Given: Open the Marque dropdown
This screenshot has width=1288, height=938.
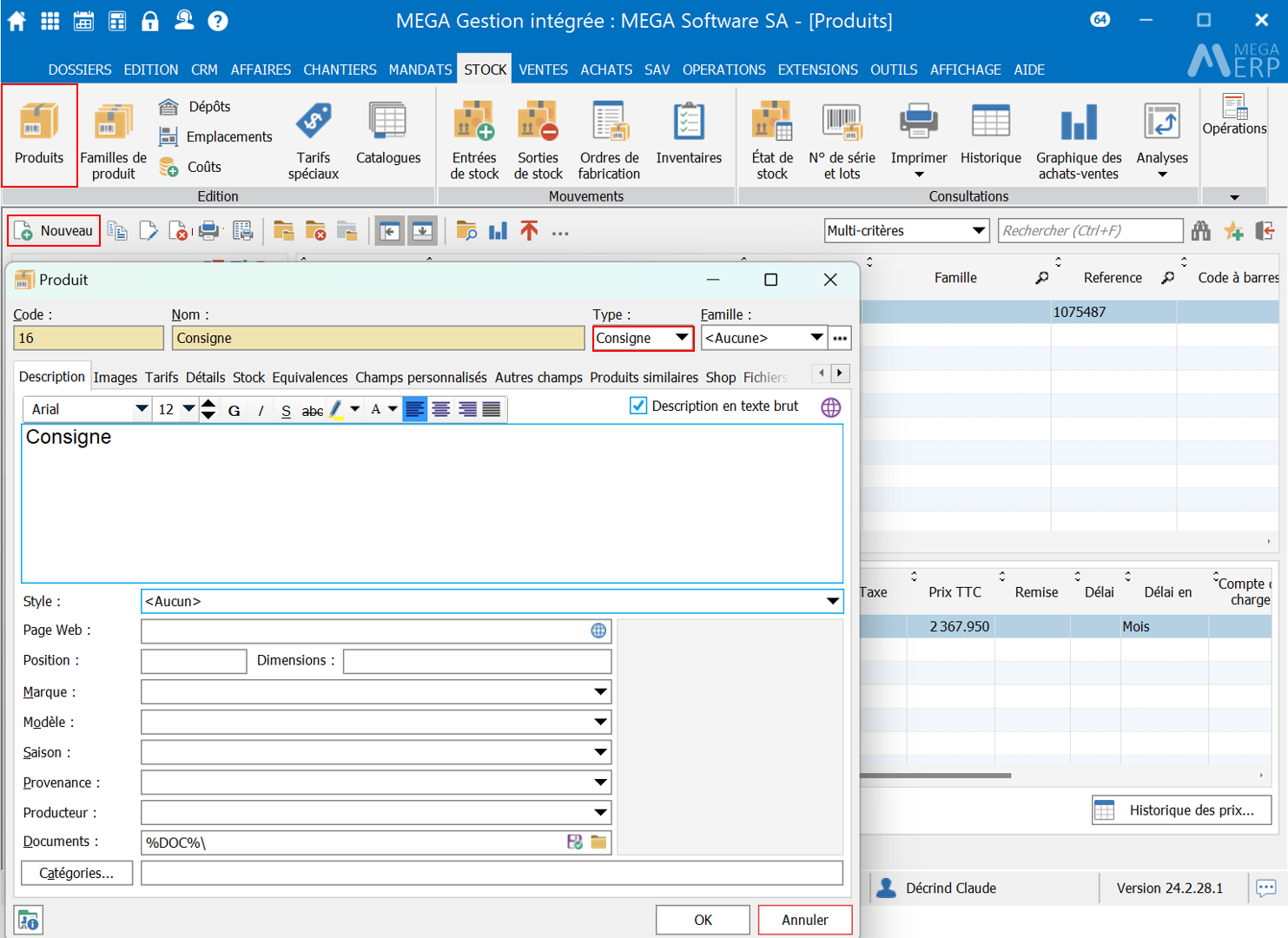Looking at the screenshot, I should tap(600, 692).
